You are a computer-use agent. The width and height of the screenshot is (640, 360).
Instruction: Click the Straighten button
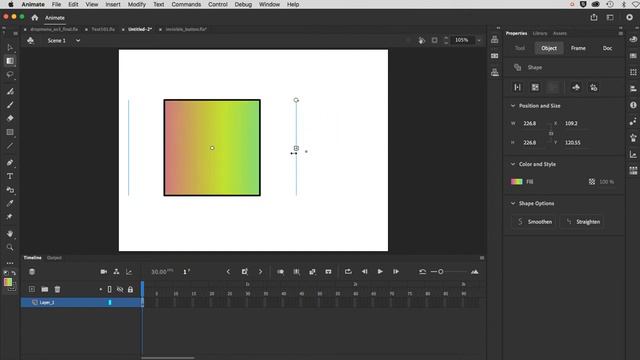[x=582, y=222]
